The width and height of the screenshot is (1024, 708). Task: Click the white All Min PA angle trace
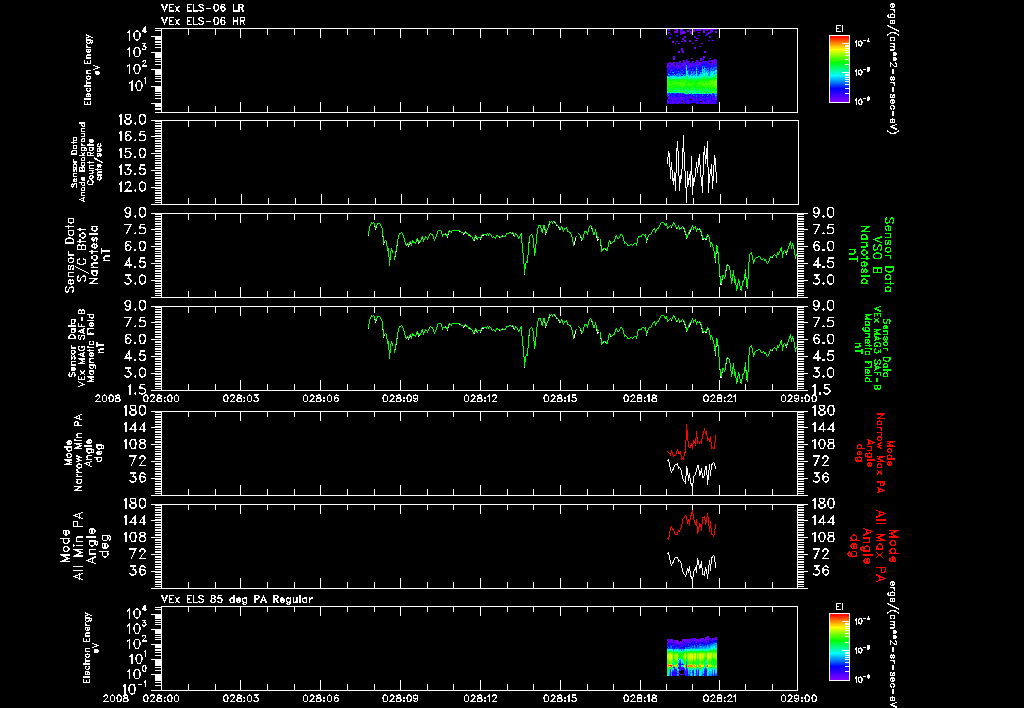pos(692,566)
